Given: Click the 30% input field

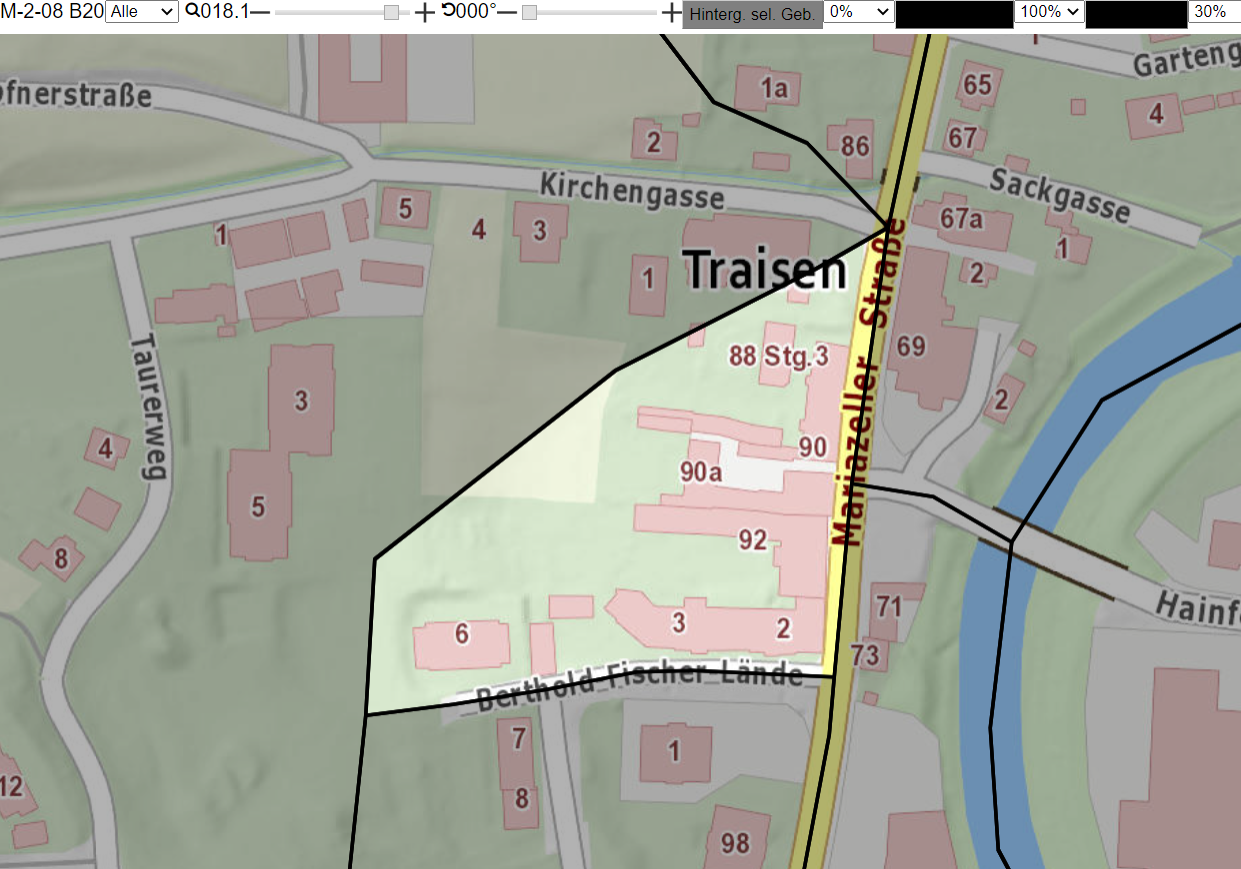Looking at the screenshot, I should 1214,12.
